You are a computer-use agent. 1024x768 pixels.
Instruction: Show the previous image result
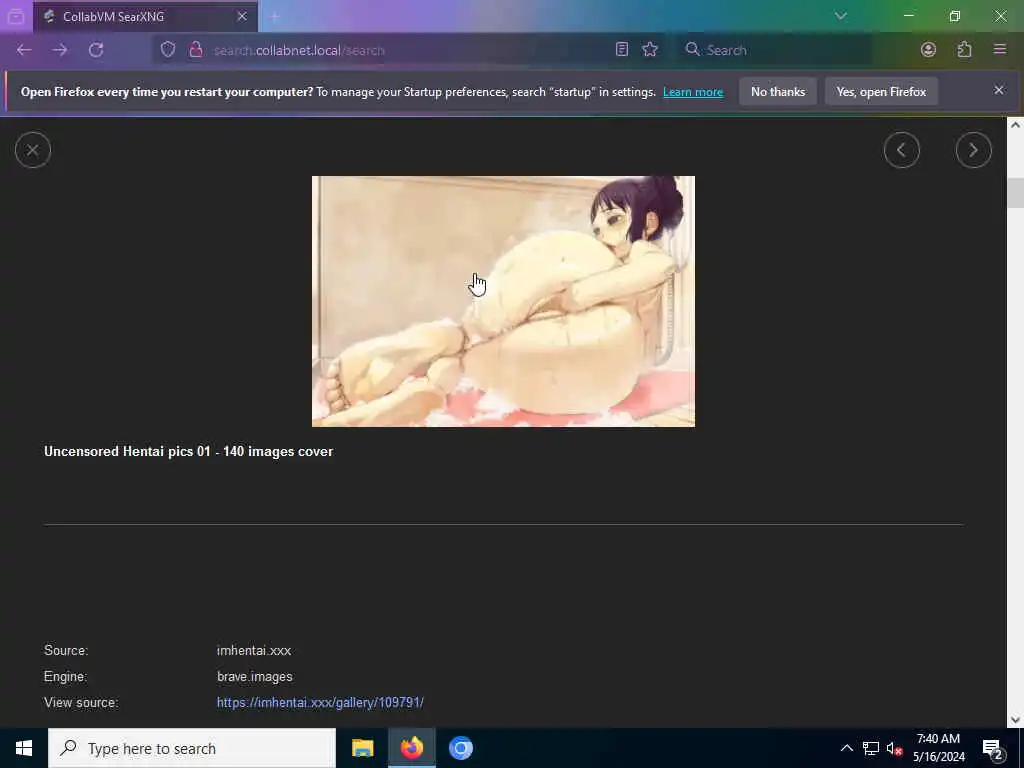tap(902, 150)
